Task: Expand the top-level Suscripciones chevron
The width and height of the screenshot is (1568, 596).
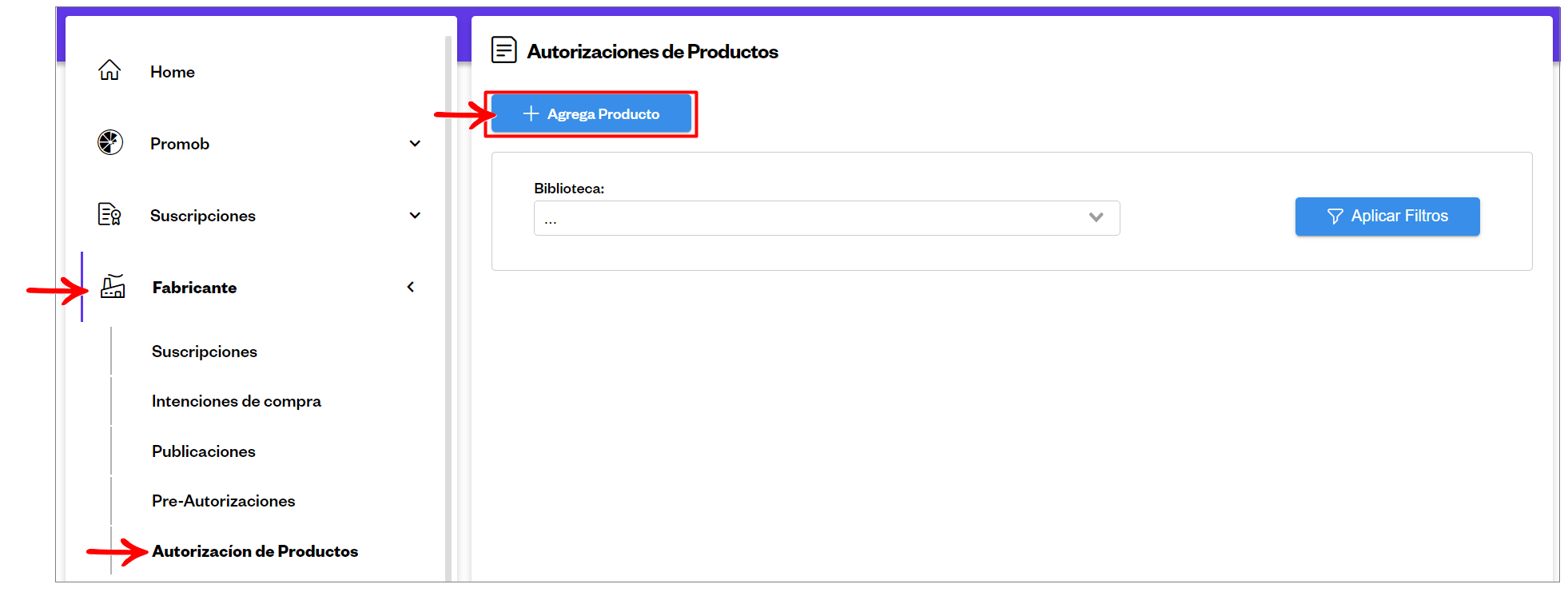Action: click(x=415, y=215)
